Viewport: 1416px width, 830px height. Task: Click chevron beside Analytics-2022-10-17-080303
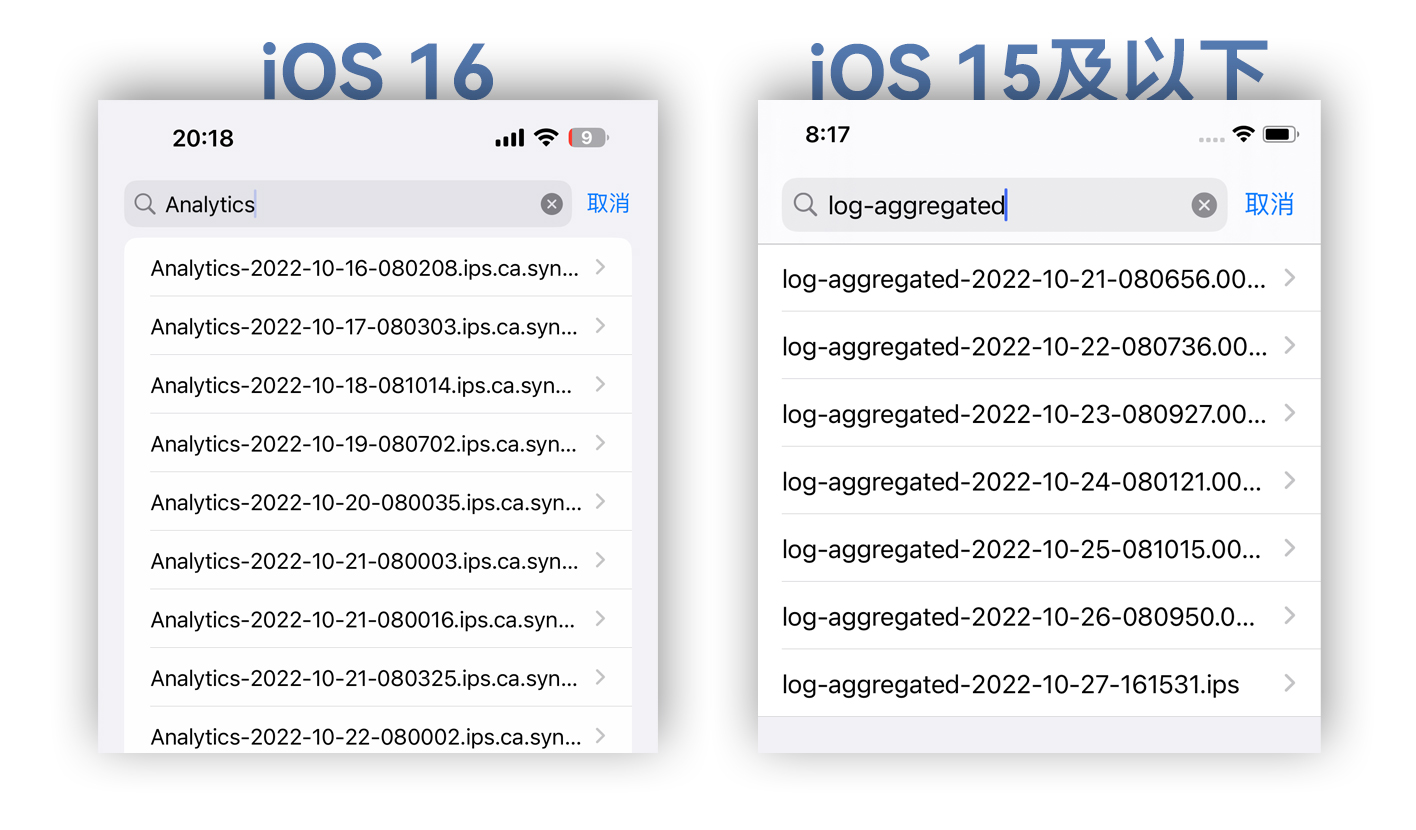point(600,325)
